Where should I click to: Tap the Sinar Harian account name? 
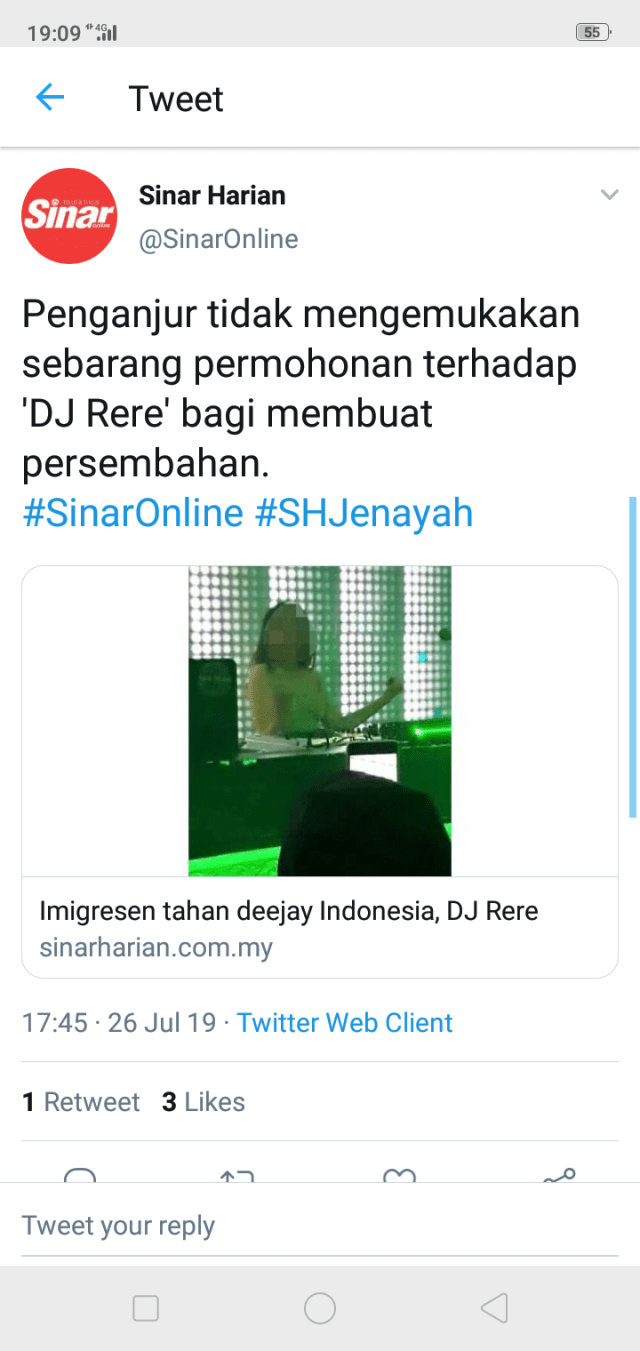(212, 195)
